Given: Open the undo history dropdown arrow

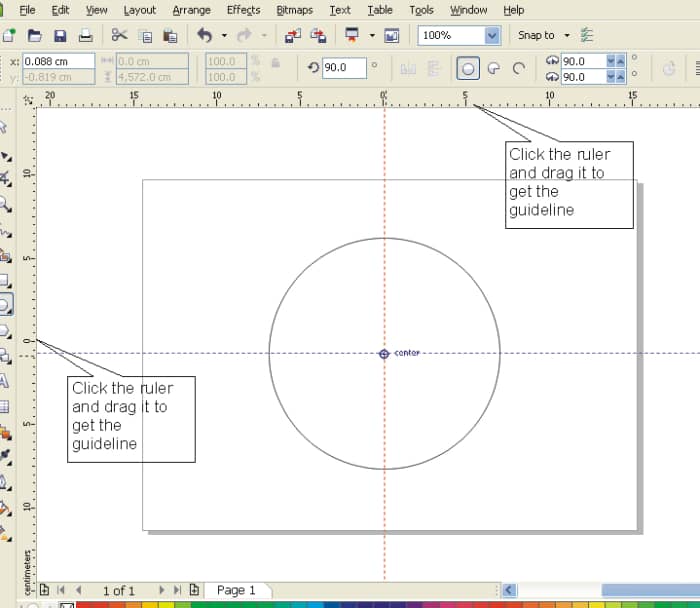Looking at the screenshot, I should (x=224, y=35).
